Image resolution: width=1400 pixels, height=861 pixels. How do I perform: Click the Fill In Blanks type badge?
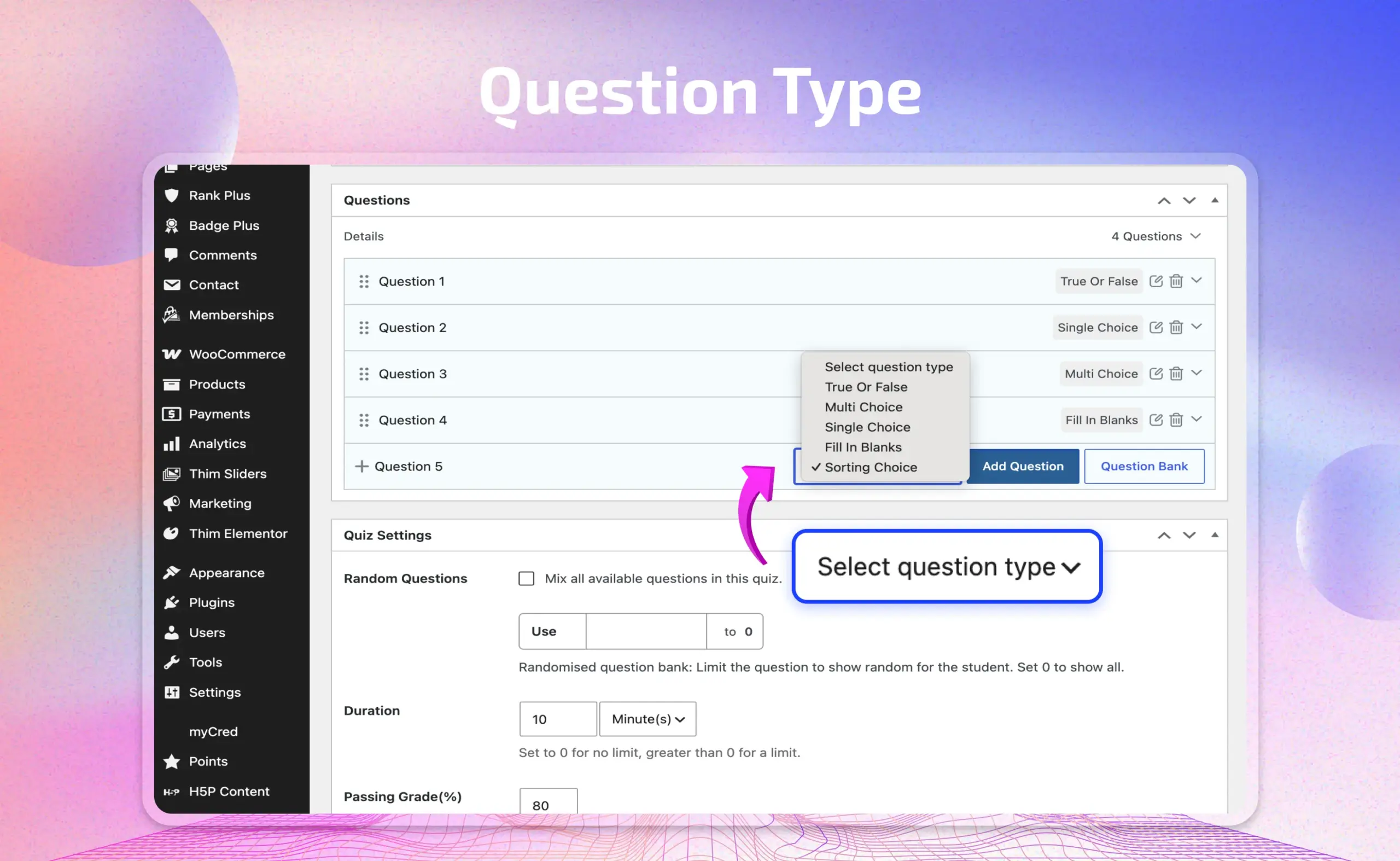click(1101, 420)
